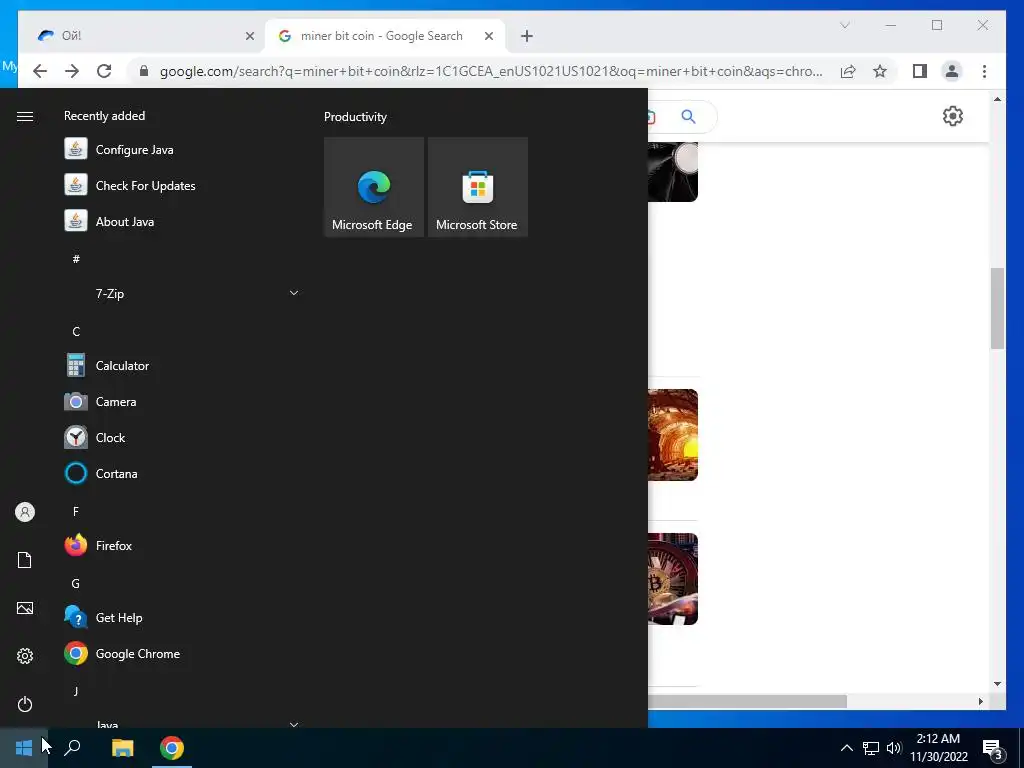Screen dimensions: 1024x768
Task: Open the notification center icon
Action: pos(993,749)
